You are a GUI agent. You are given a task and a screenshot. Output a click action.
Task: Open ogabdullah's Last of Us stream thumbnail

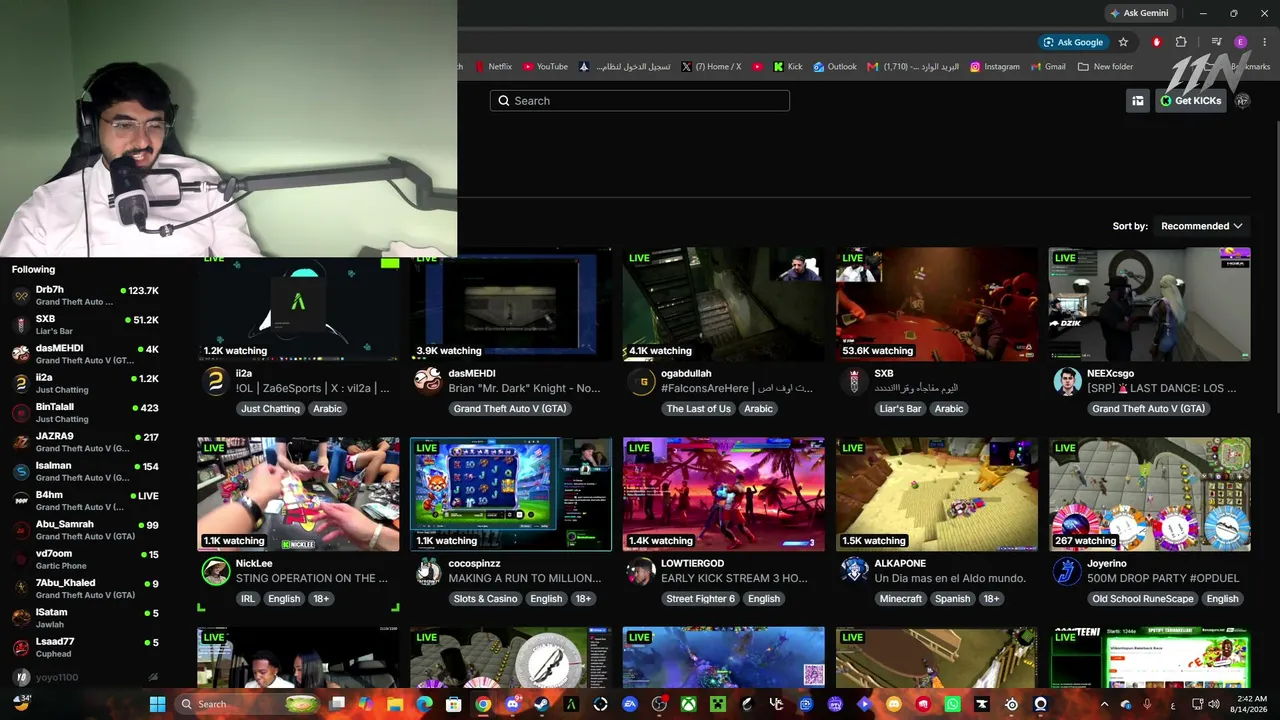click(x=724, y=304)
